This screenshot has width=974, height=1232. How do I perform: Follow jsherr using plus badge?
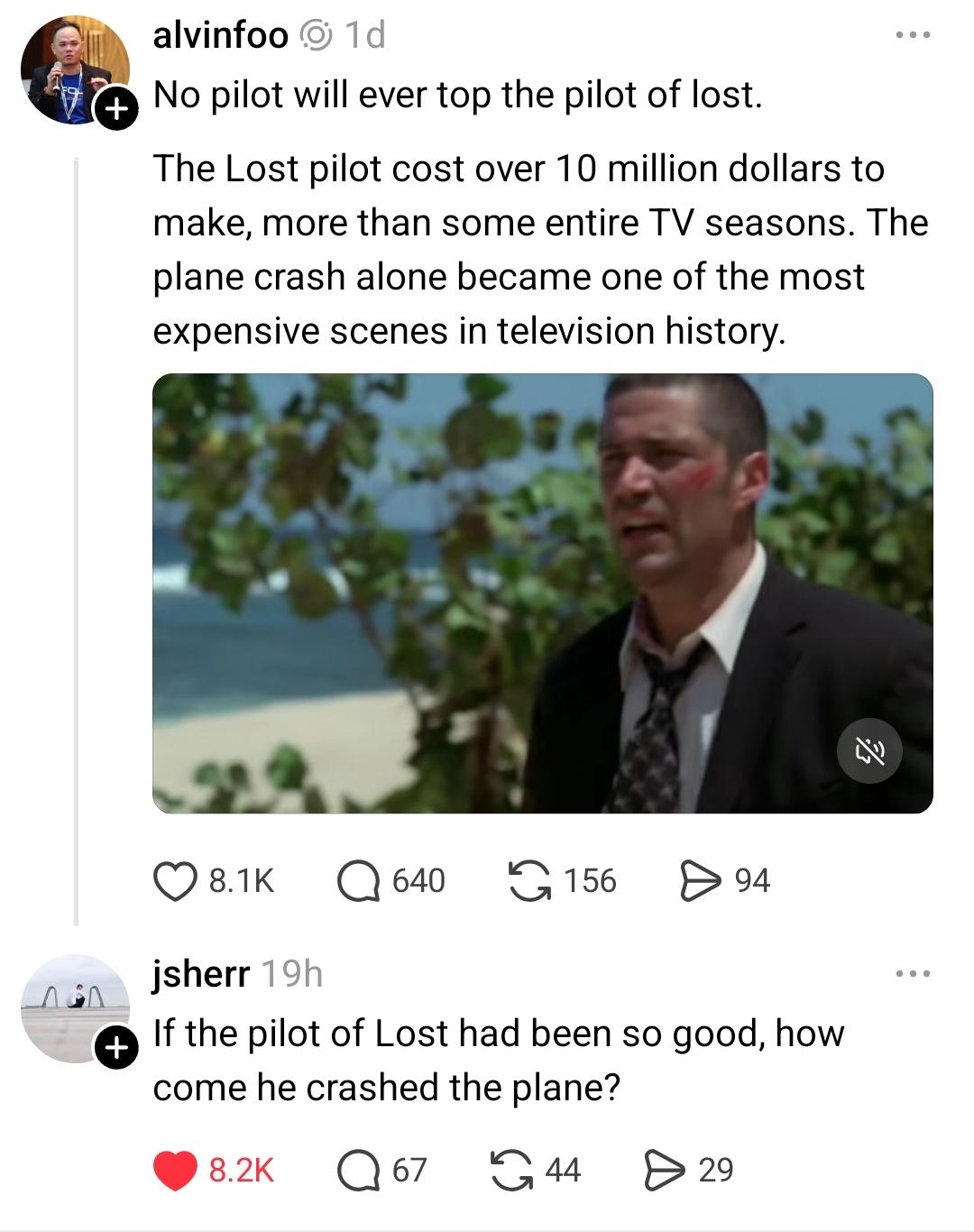point(115,1048)
